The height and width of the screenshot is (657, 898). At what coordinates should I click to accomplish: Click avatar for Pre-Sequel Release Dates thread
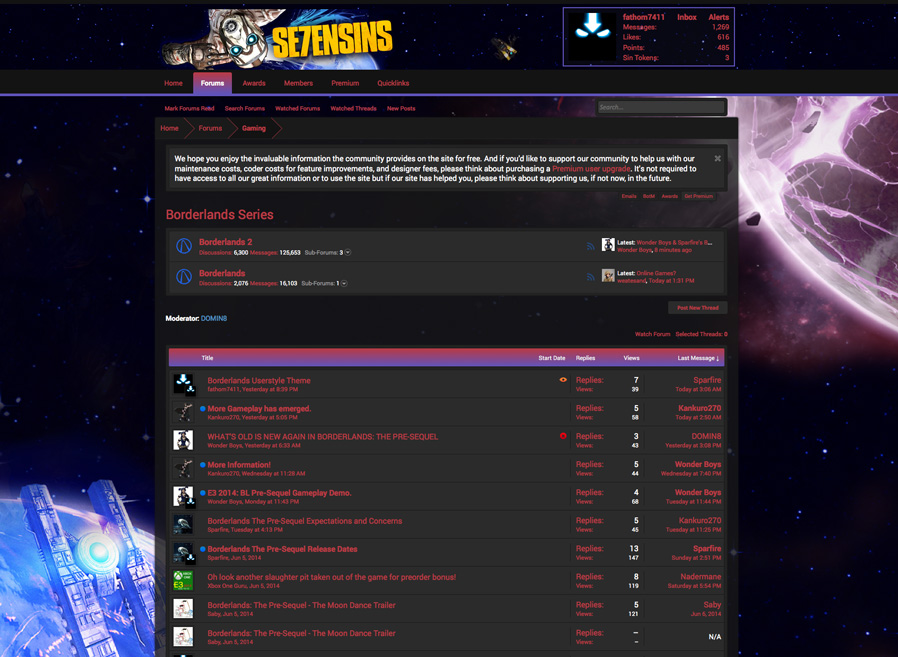click(x=183, y=552)
